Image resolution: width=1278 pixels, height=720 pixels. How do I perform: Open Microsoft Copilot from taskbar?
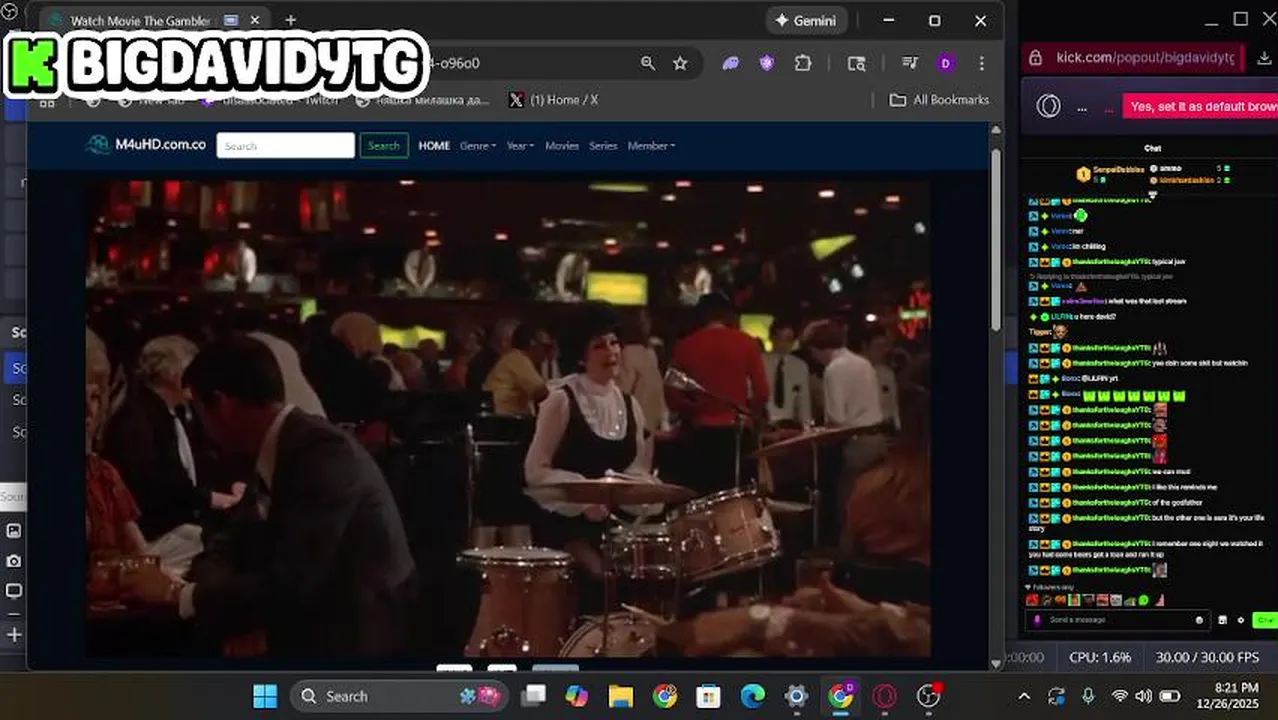(x=577, y=696)
